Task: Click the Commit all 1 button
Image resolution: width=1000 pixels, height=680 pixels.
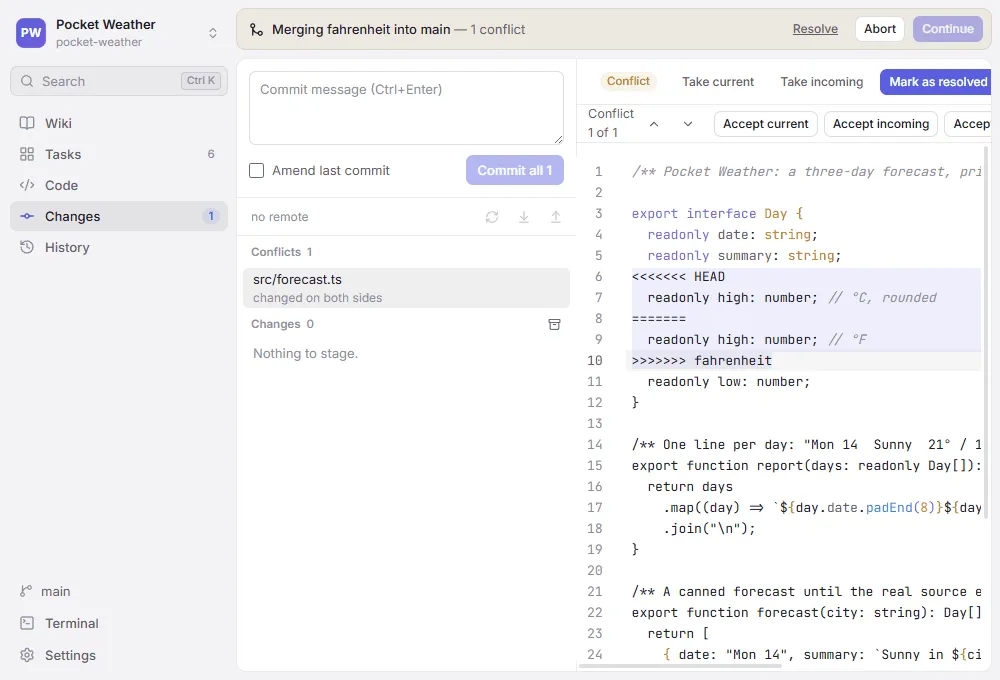Action: tap(515, 170)
